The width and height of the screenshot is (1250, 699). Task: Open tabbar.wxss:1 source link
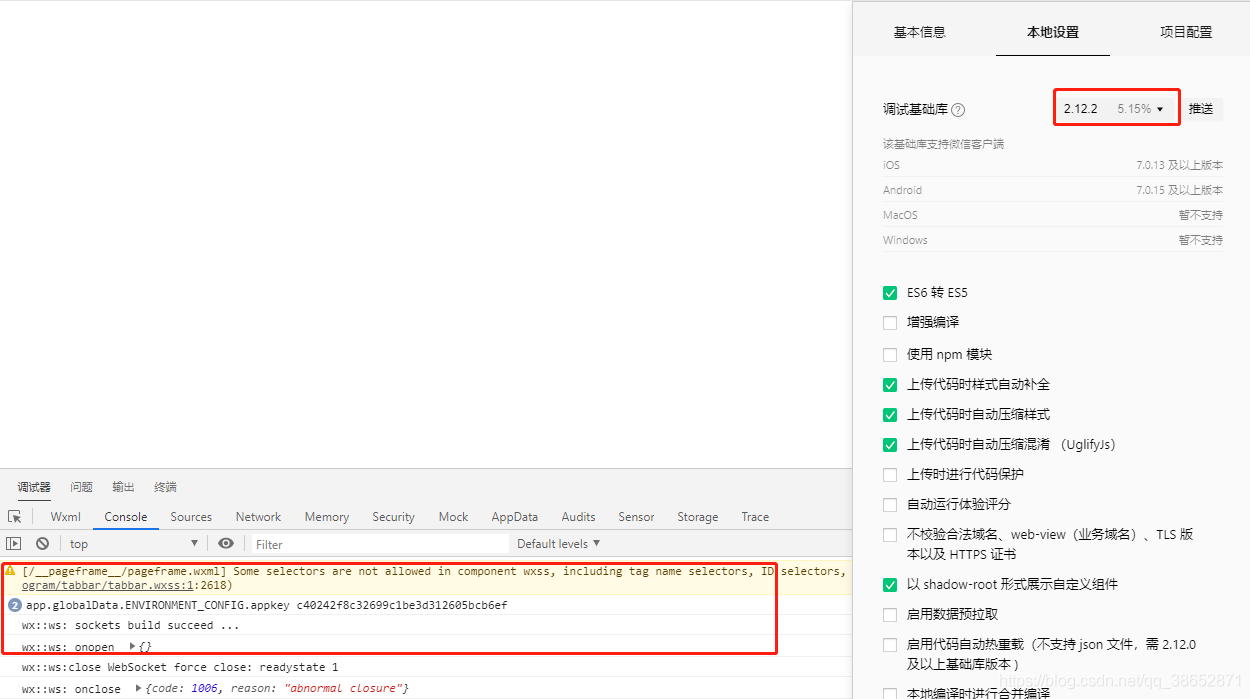click(x=108, y=585)
